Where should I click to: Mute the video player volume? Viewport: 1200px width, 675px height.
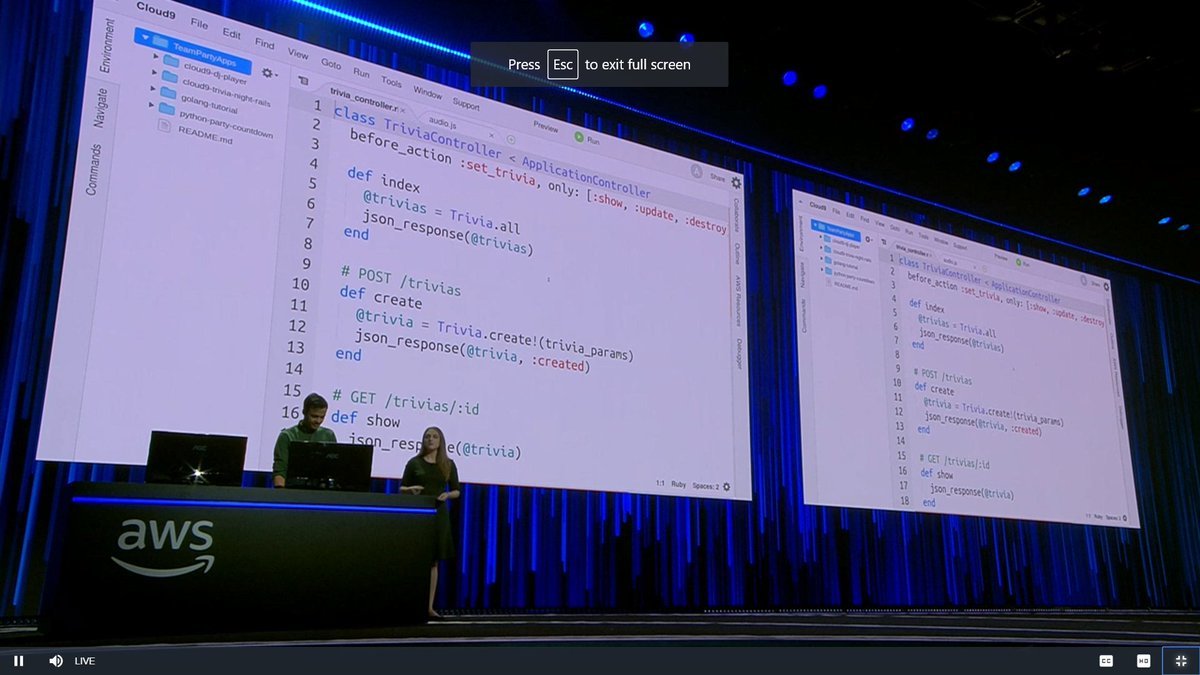coord(56,661)
